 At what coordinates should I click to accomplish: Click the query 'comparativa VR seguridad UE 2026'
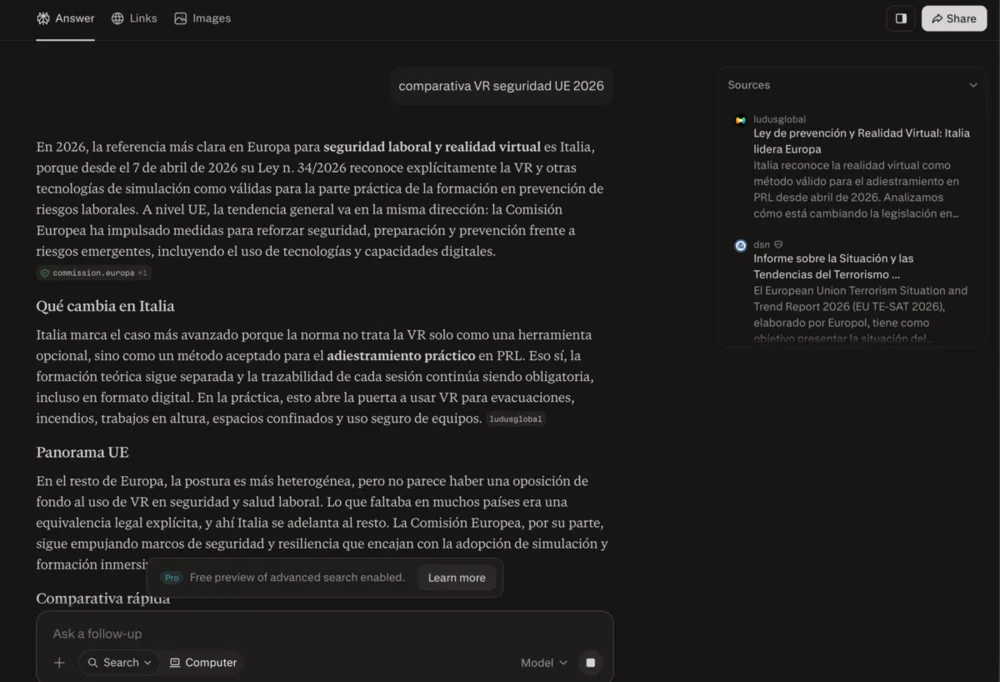pyautogui.click(x=501, y=86)
